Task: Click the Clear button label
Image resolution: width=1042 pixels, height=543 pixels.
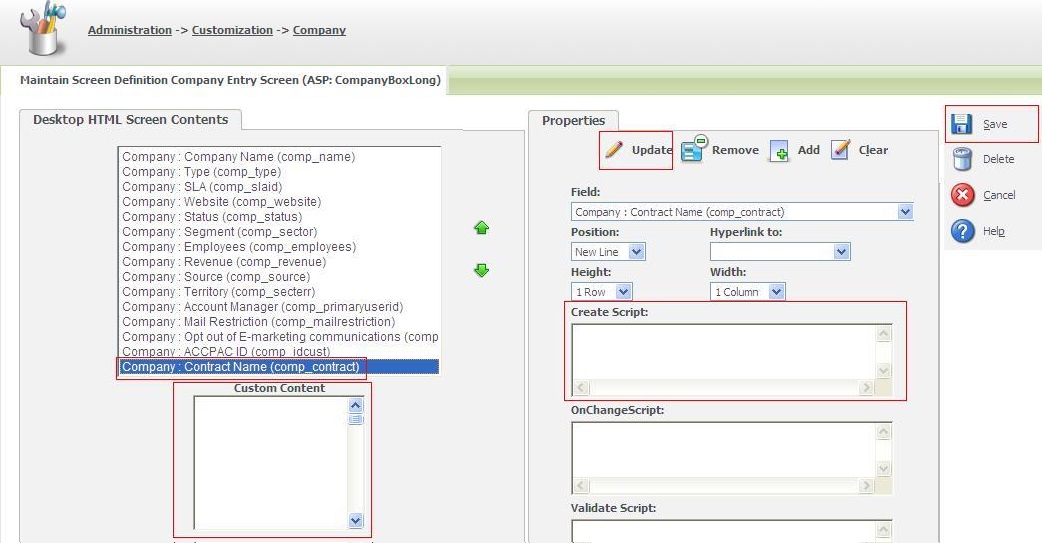Action: coord(873,150)
